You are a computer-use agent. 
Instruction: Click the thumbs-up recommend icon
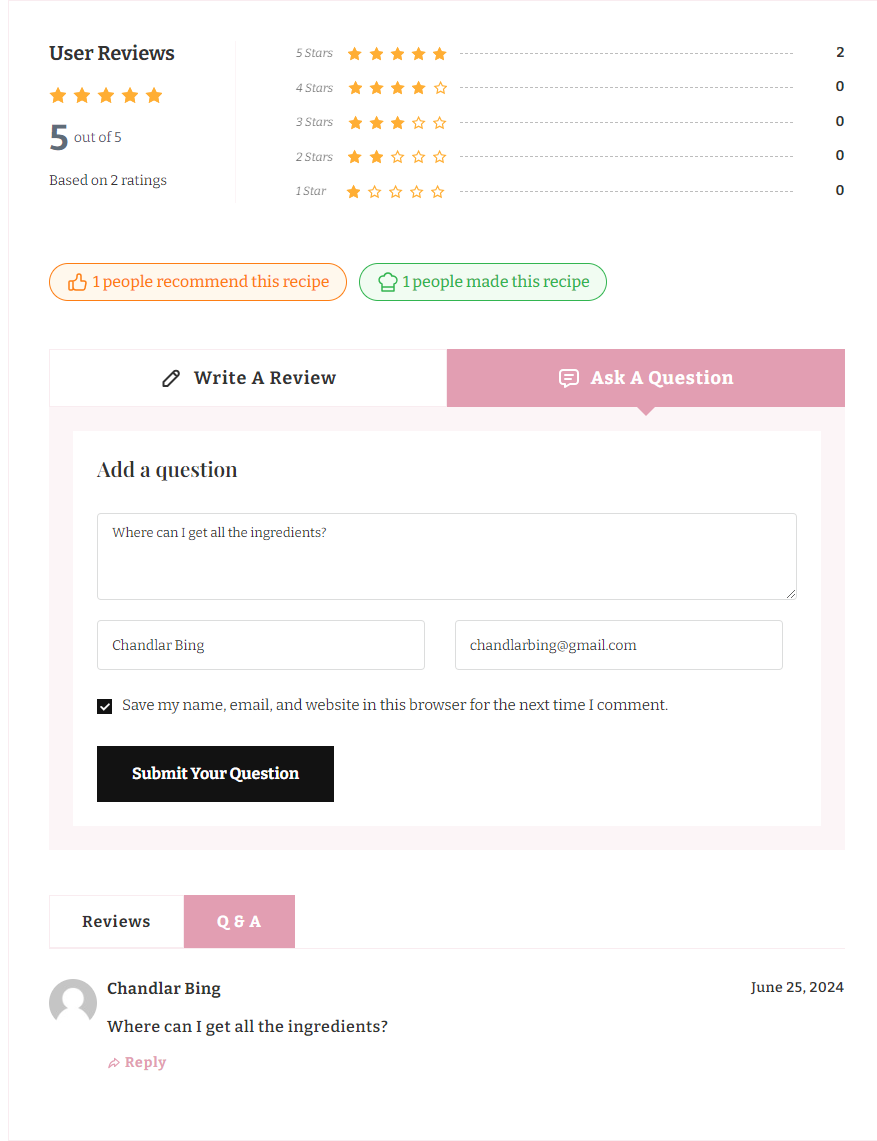(x=77, y=282)
